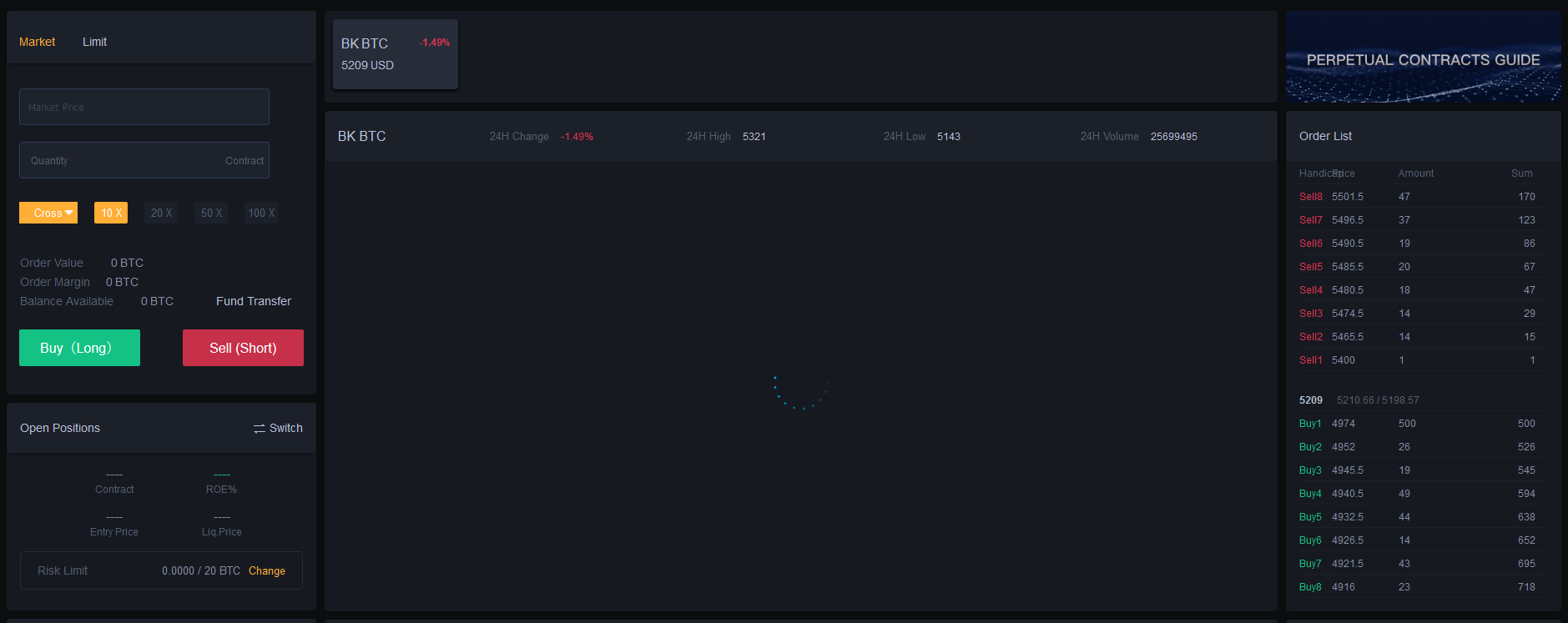Viewport: 1568px width, 623px height.
Task: Click the Sell8 order row at 5501.5
Action: [1416, 197]
